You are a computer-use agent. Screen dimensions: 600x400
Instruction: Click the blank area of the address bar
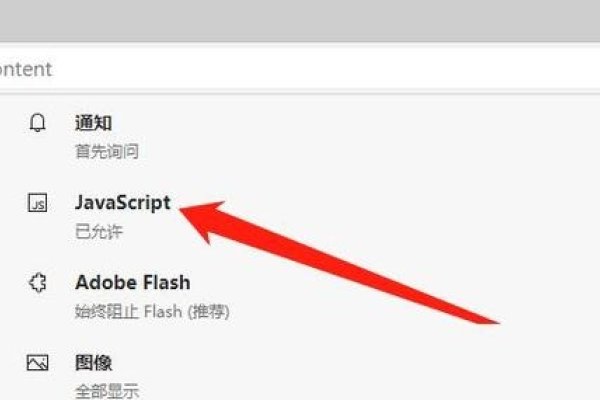pos(325,69)
